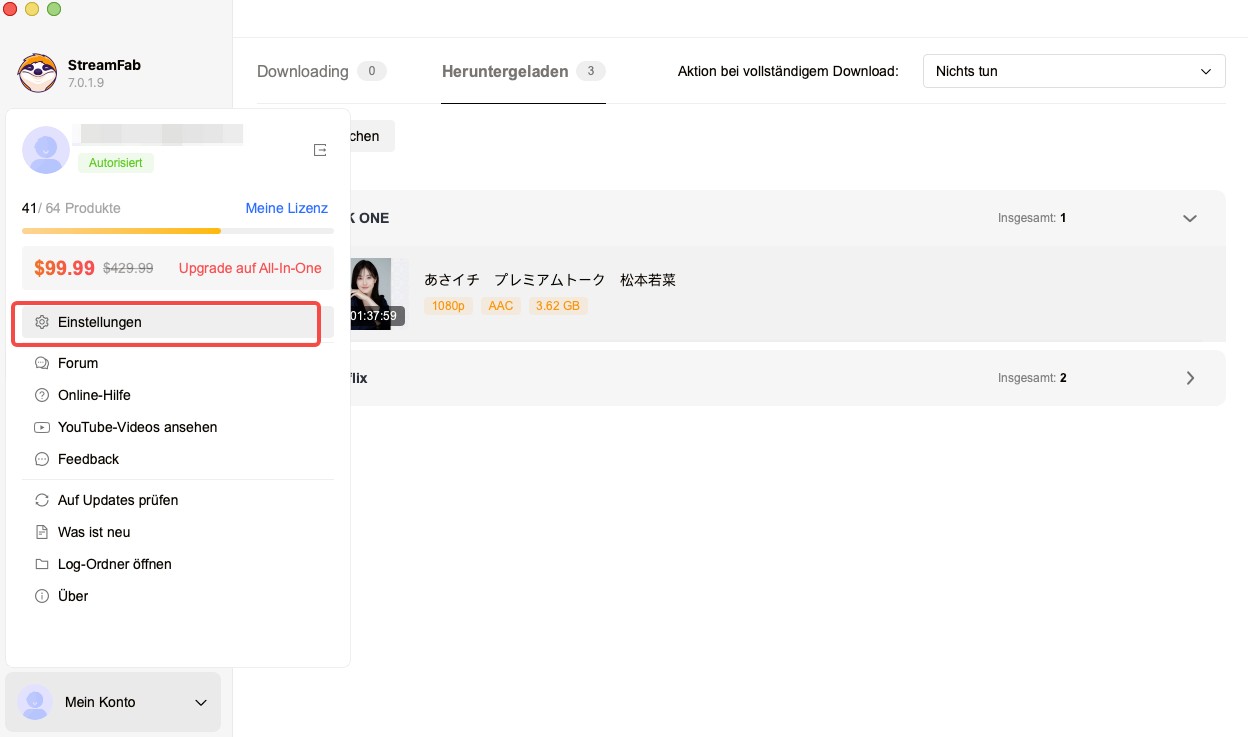Select Auf Updates prüfen
Image resolution: width=1248 pixels, height=737 pixels.
click(177, 500)
